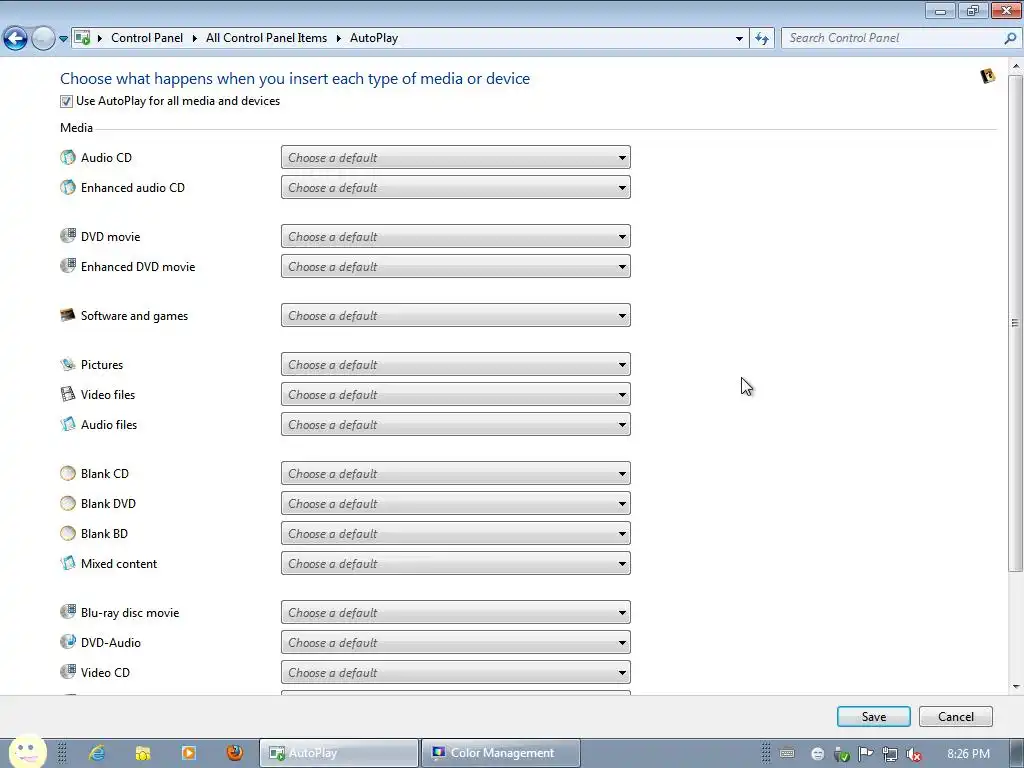
Task: Open the Blank DVD default dropdown
Action: (x=456, y=504)
